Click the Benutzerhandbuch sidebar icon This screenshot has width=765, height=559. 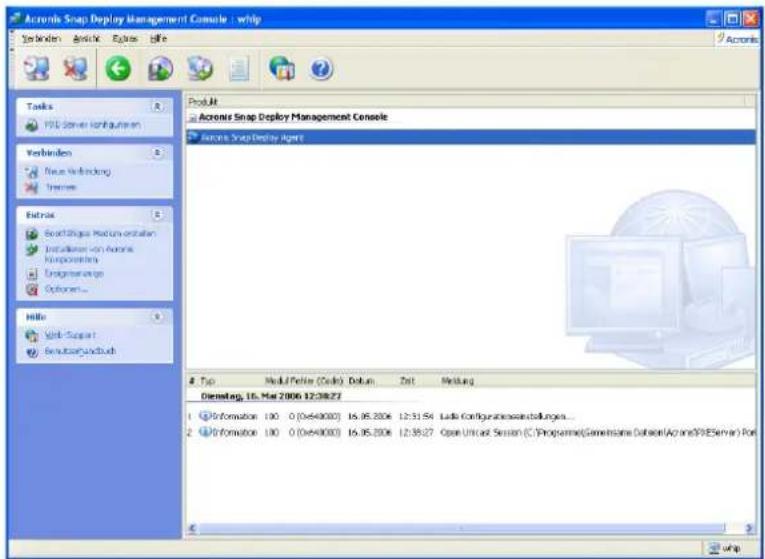(x=32, y=352)
